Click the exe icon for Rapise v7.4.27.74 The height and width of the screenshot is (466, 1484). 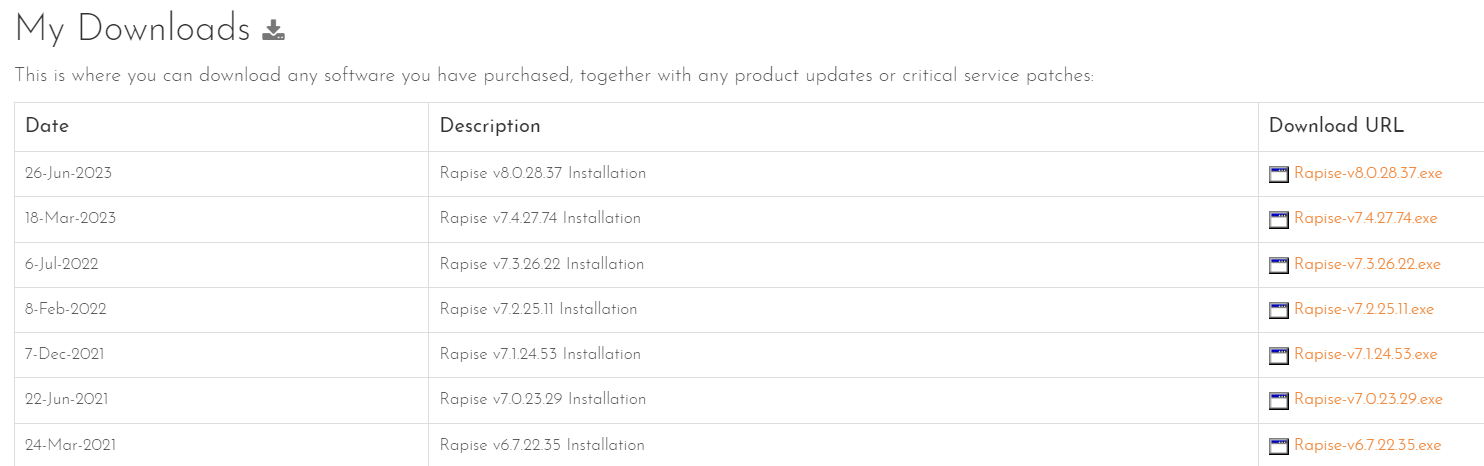click(1279, 219)
